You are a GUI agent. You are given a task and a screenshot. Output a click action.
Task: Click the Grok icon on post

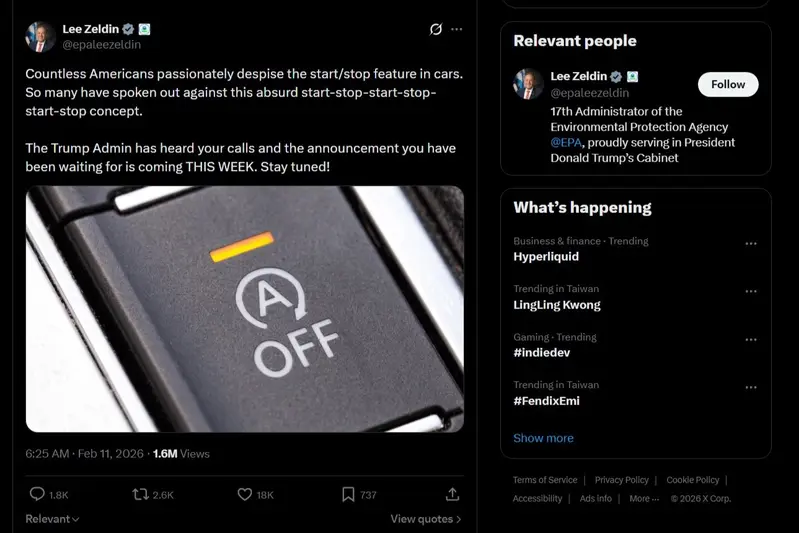click(x=436, y=29)
